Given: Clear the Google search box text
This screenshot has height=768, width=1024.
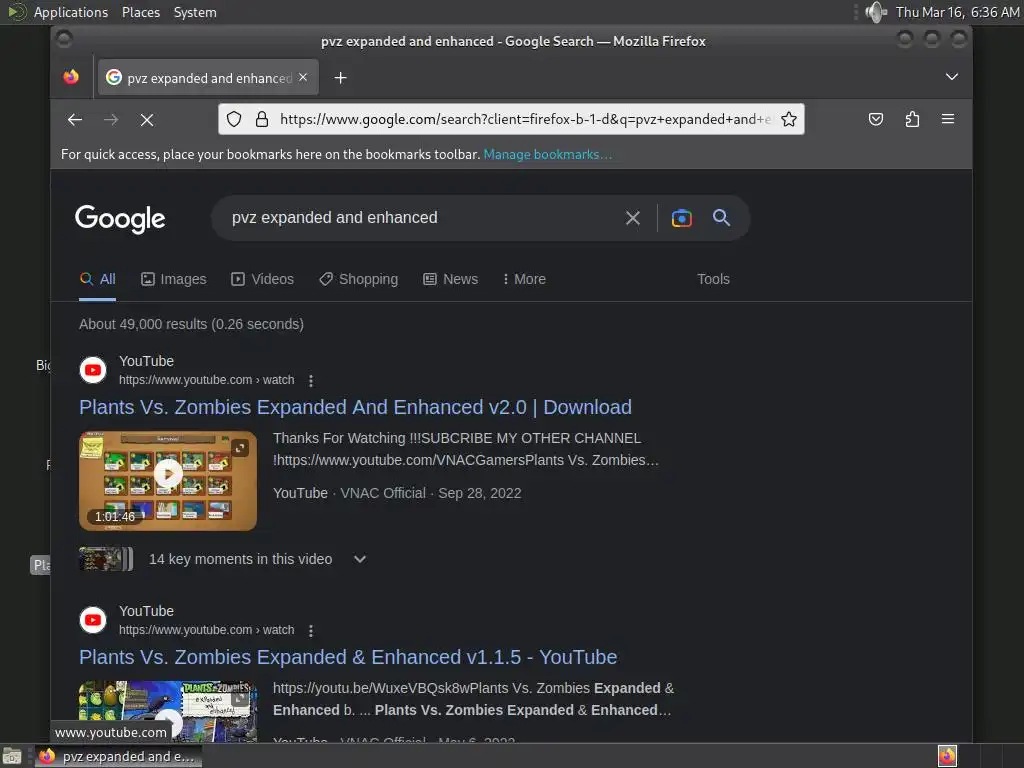Looking at the screenshot, I should point(632,218).
